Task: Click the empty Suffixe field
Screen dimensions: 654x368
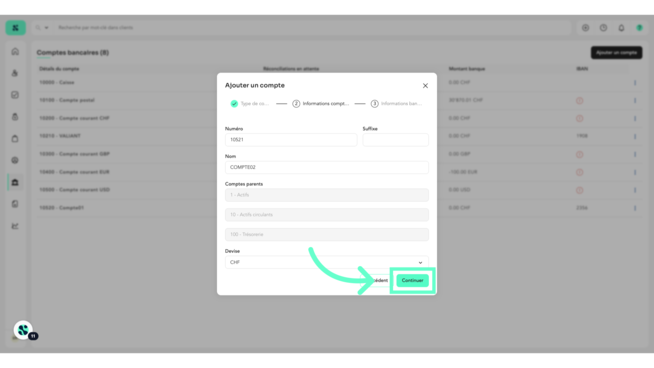Action: click(395, 140)
